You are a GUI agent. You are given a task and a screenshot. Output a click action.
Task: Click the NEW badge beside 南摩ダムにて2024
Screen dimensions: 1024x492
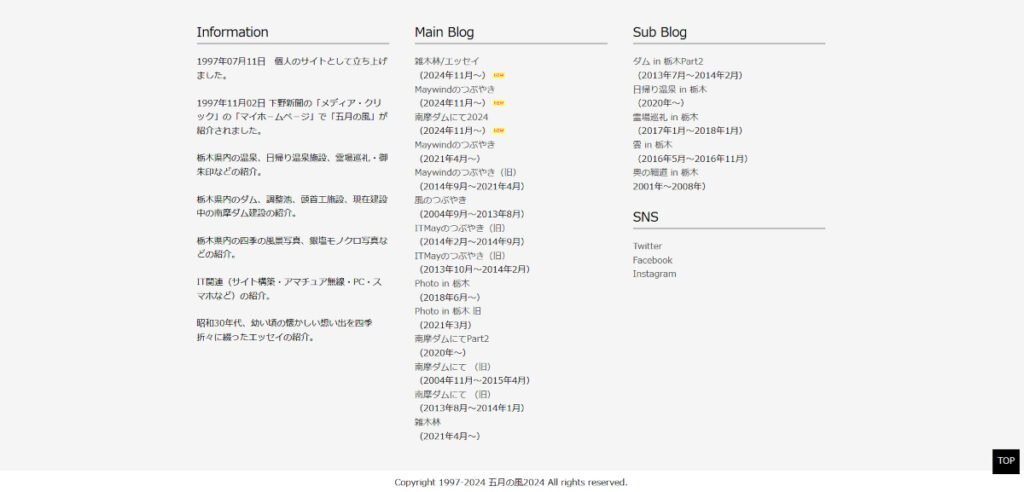point(498,131)
